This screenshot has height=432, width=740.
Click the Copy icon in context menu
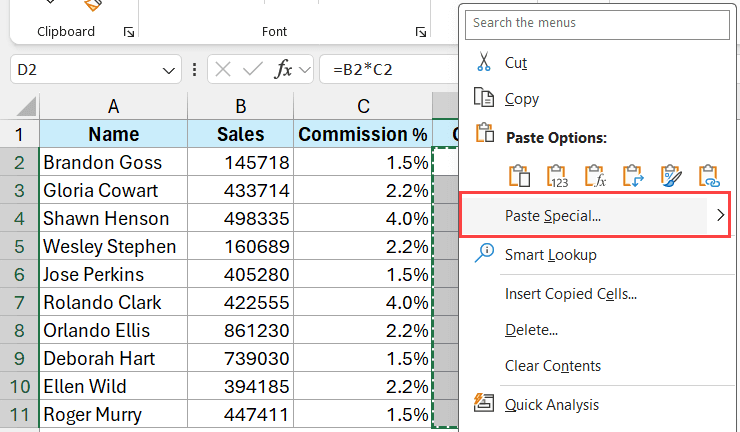(485, 98)
